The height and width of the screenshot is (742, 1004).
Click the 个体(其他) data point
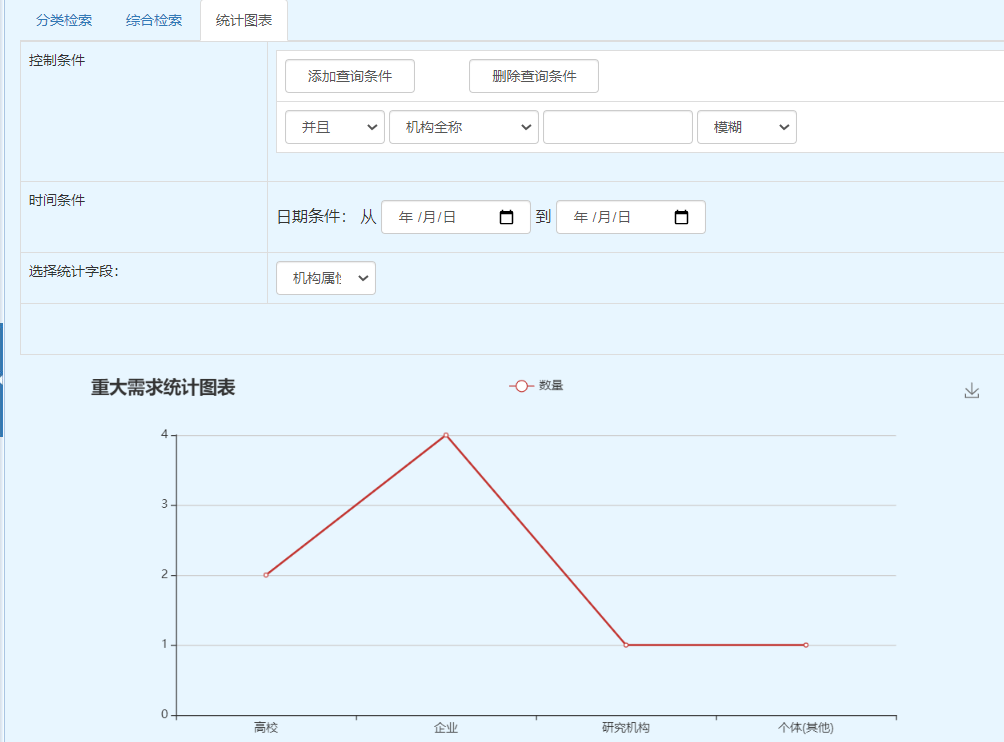pos(806,645)
